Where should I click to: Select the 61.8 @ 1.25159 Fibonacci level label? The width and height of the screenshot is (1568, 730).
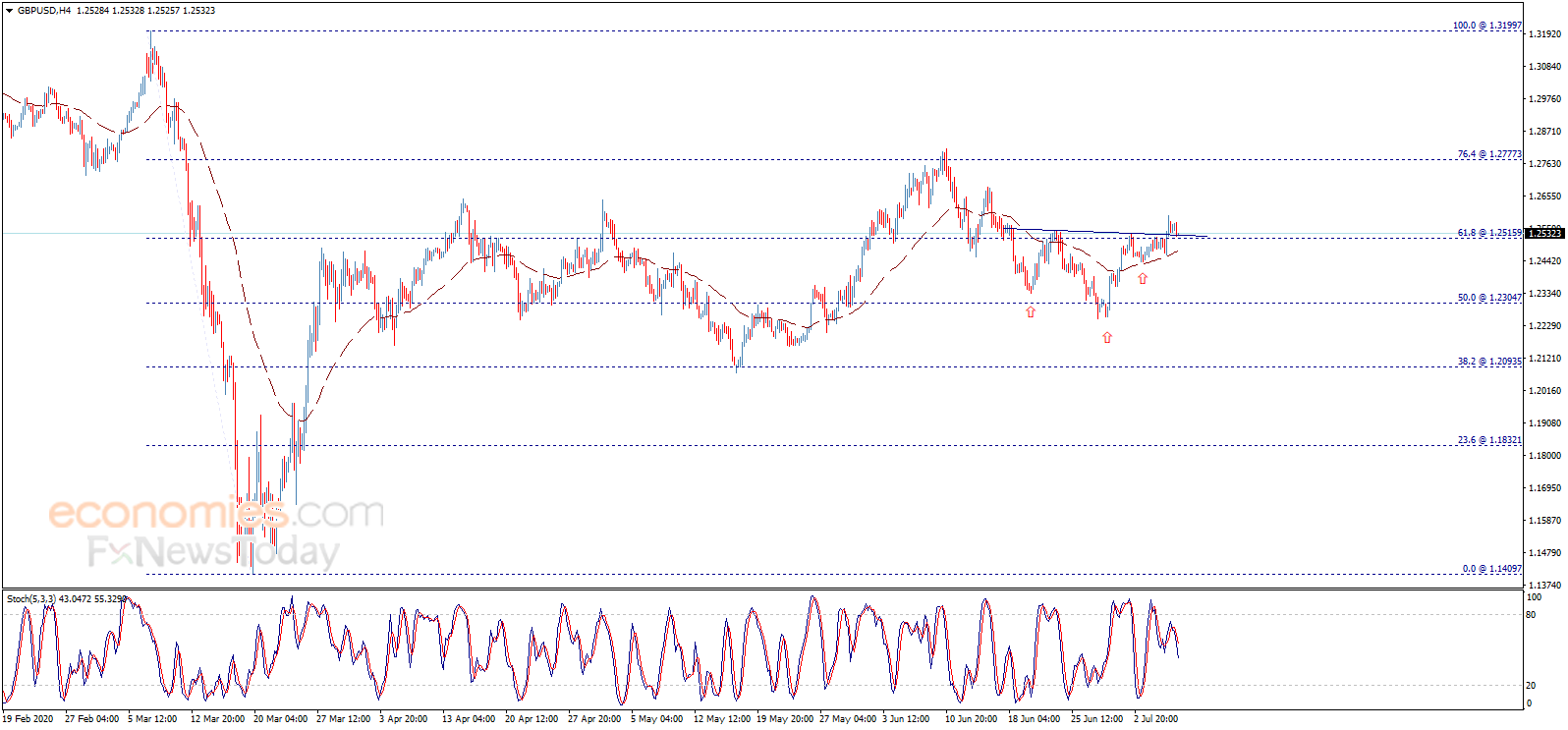1489,233
